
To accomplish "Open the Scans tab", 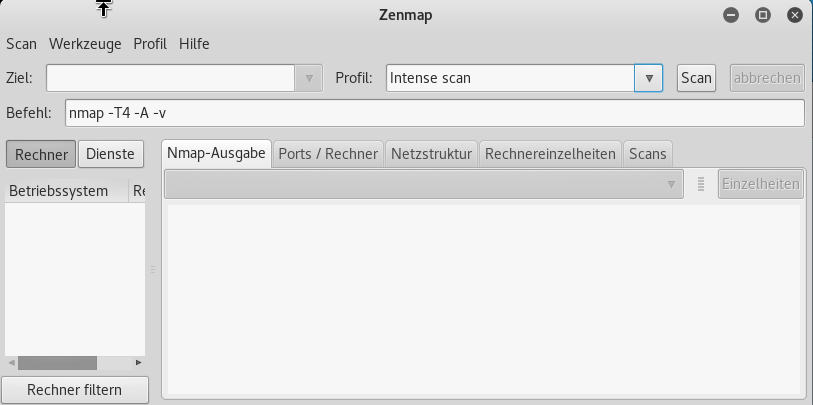I will click(x=647, y=154).
